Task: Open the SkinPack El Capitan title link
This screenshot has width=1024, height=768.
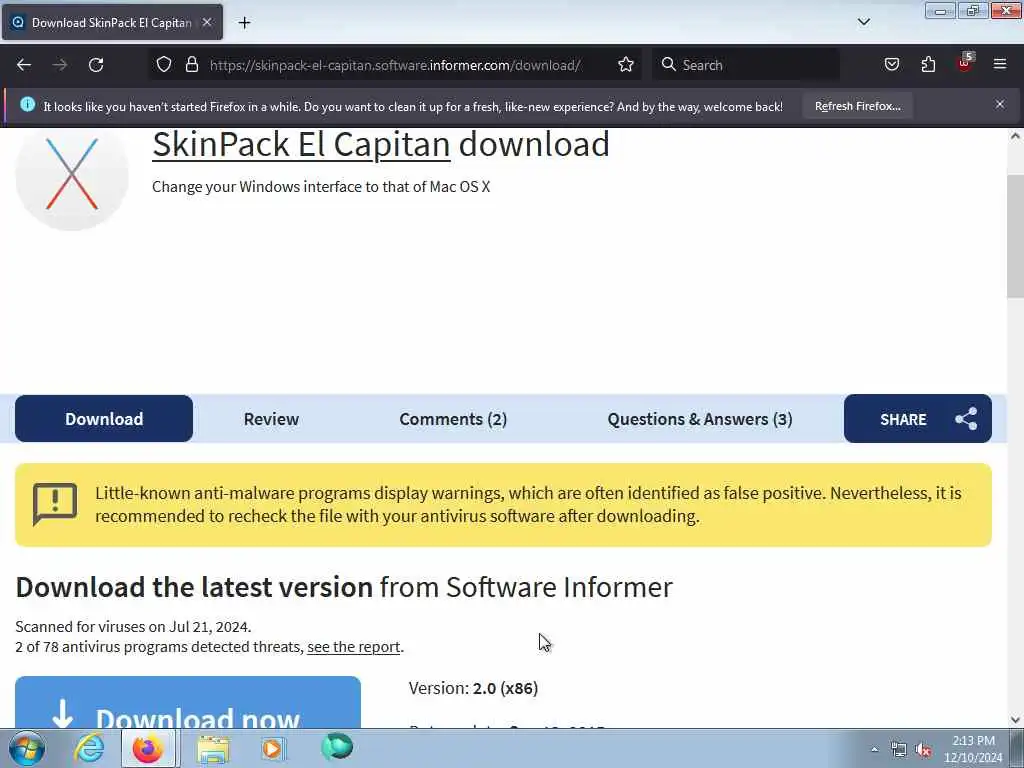Action: (301, 144)
